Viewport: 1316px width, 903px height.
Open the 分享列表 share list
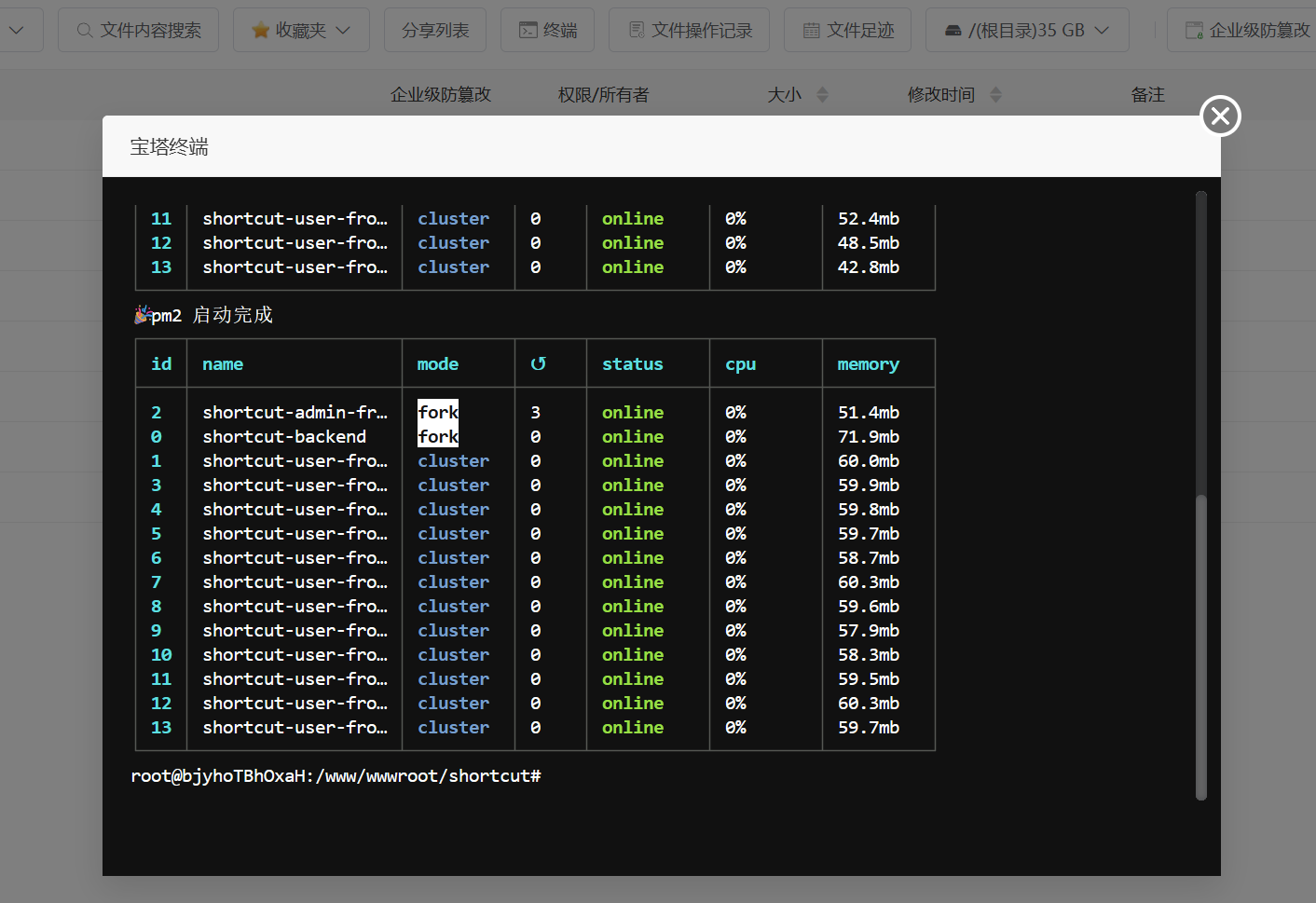[435, 30]
